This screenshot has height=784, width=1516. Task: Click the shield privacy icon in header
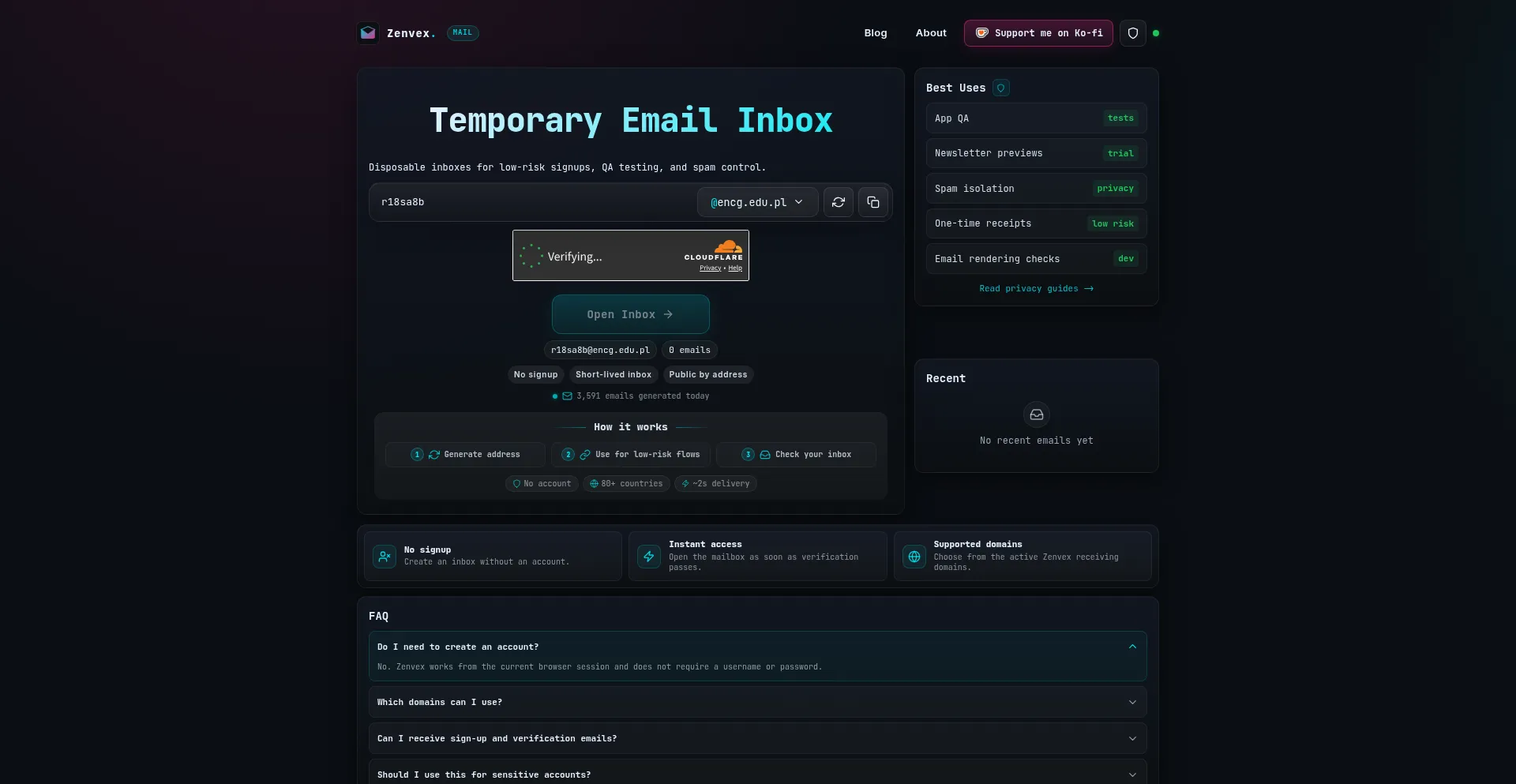click(1133, 33)
